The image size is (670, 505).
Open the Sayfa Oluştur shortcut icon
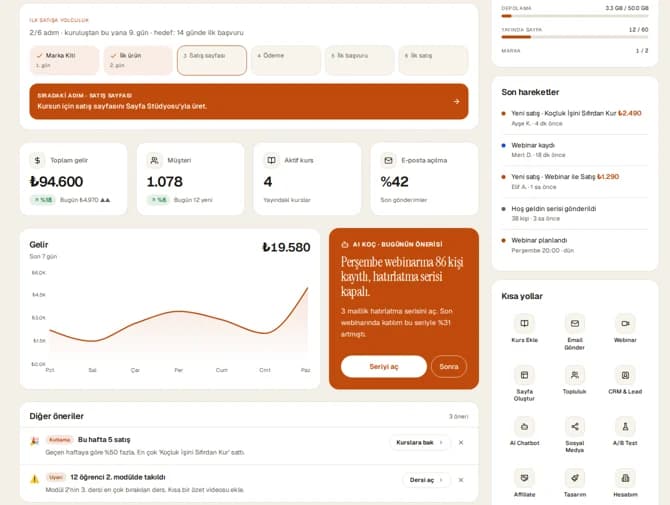coord(524,375)
